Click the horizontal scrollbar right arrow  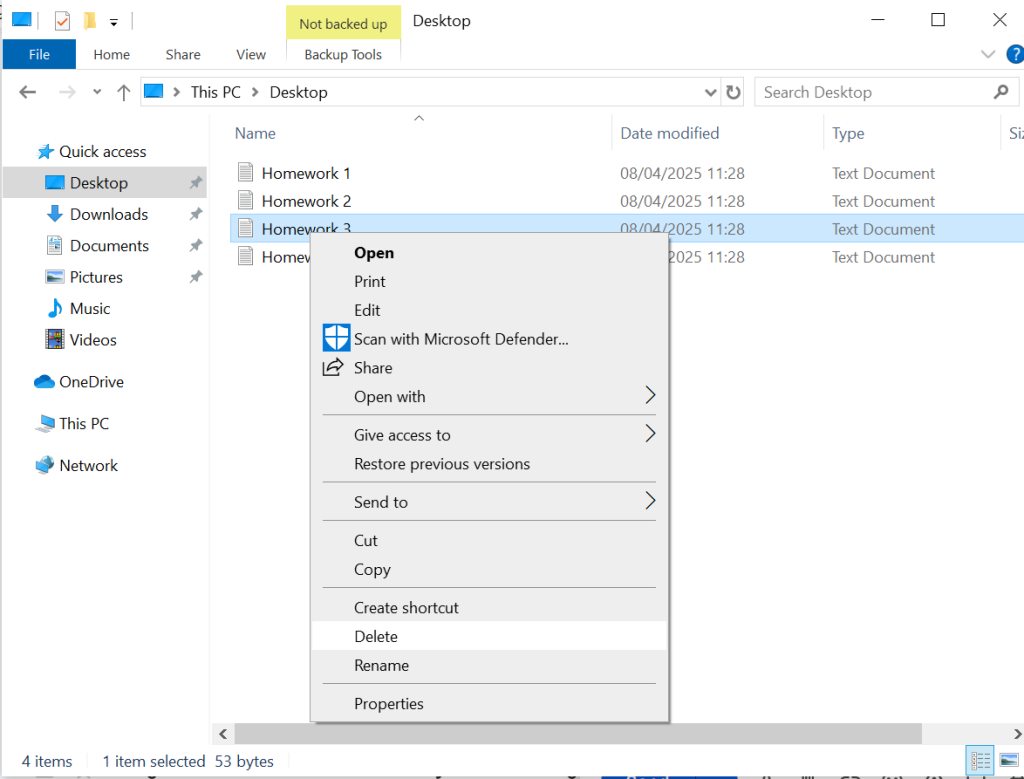(x=1014, y=733)
